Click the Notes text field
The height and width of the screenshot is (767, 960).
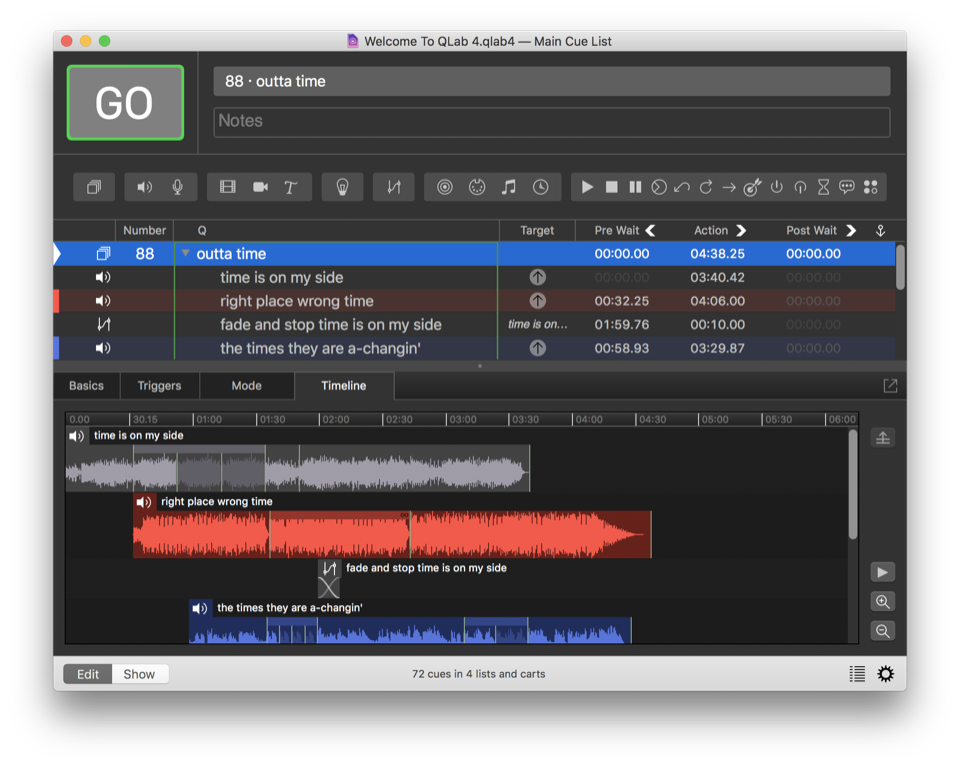coord(551,121)
